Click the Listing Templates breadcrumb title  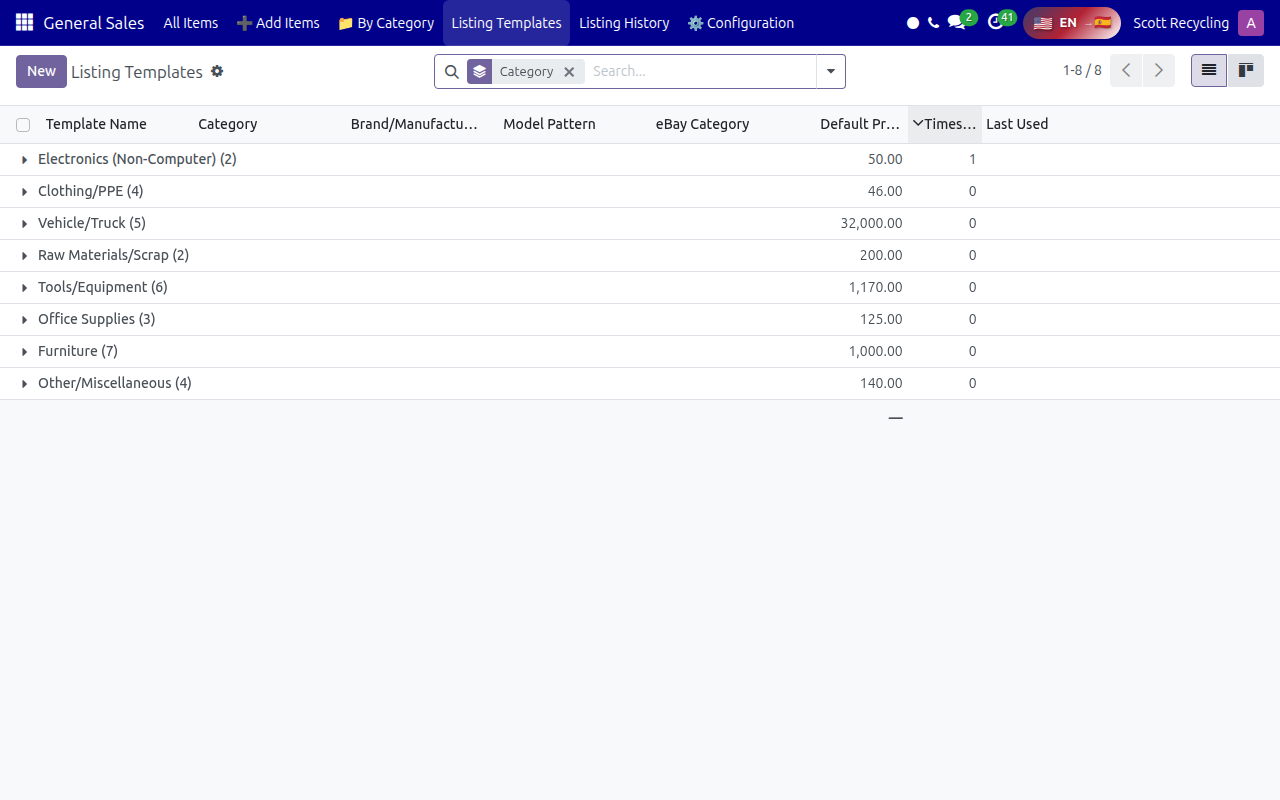tap(137, 72)
